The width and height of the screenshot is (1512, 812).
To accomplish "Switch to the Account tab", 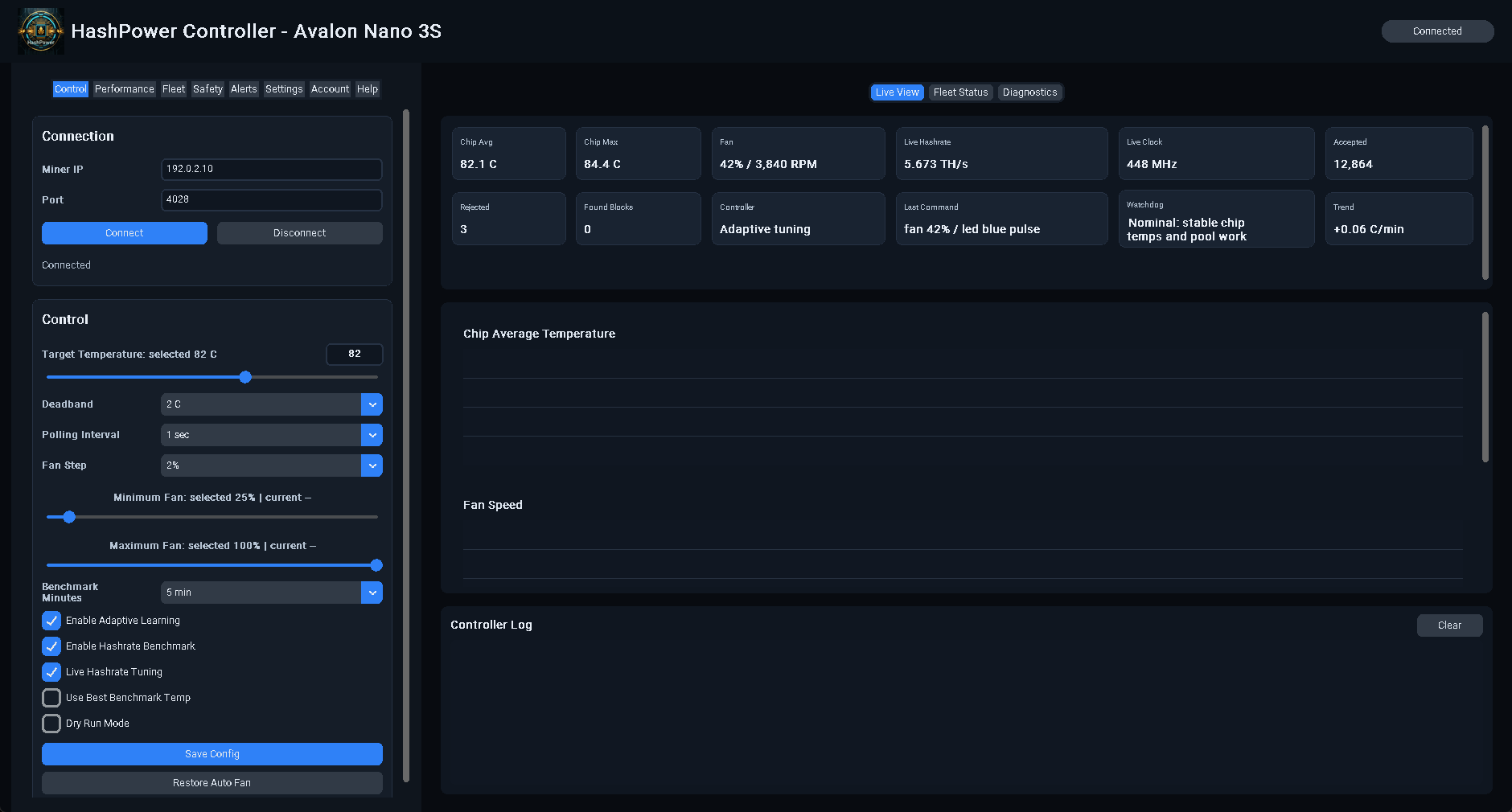I will pos(330,89).
